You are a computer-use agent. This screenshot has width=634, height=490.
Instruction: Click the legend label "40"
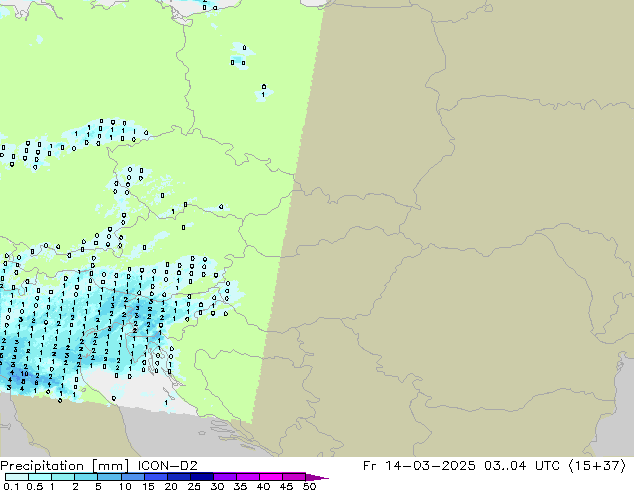pyautogui.click(x=263, y=486)
